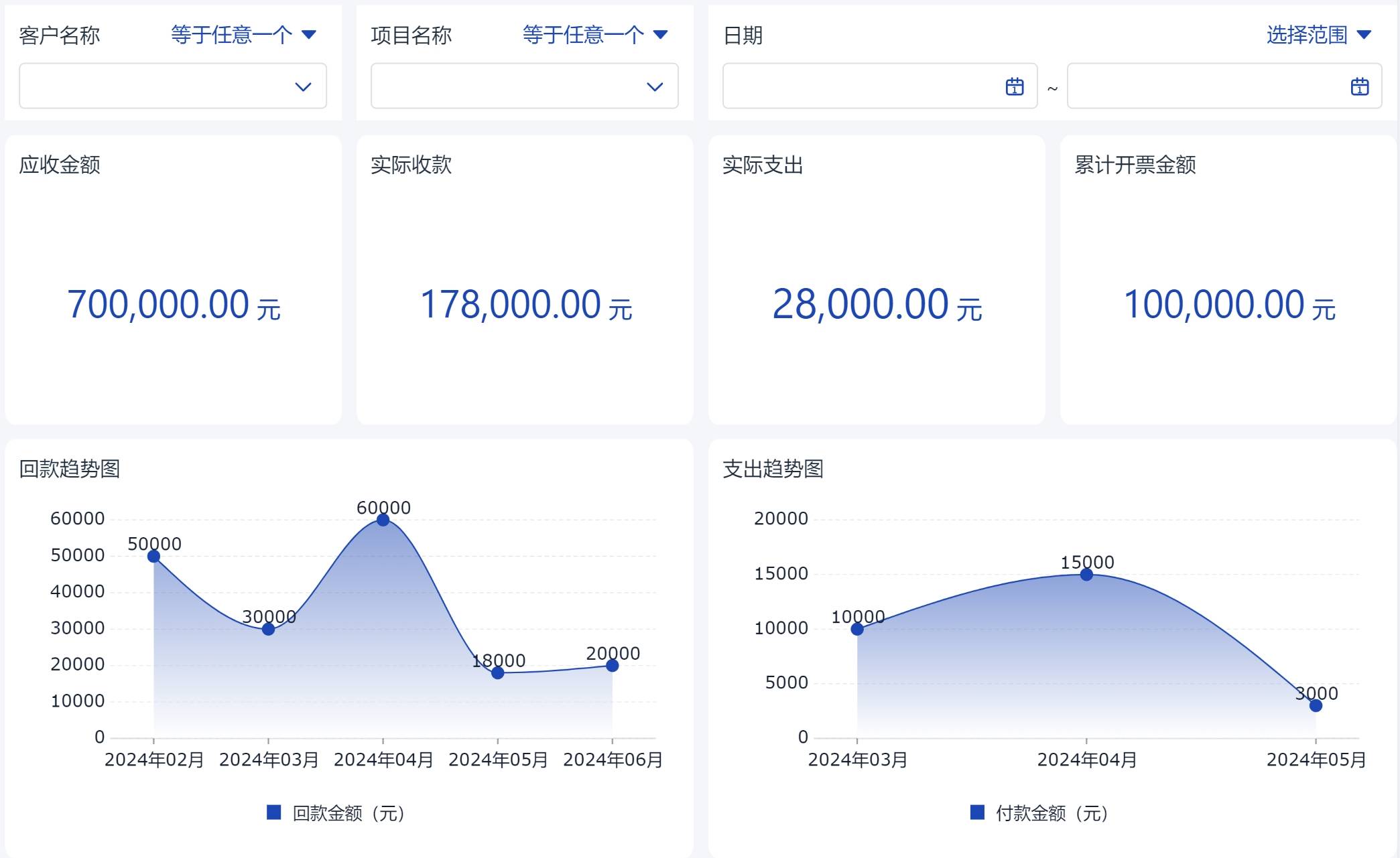Click the 50000 point for 2024年02月
The height and width of the screenshot is (858, 1400).
coord(153,556)
